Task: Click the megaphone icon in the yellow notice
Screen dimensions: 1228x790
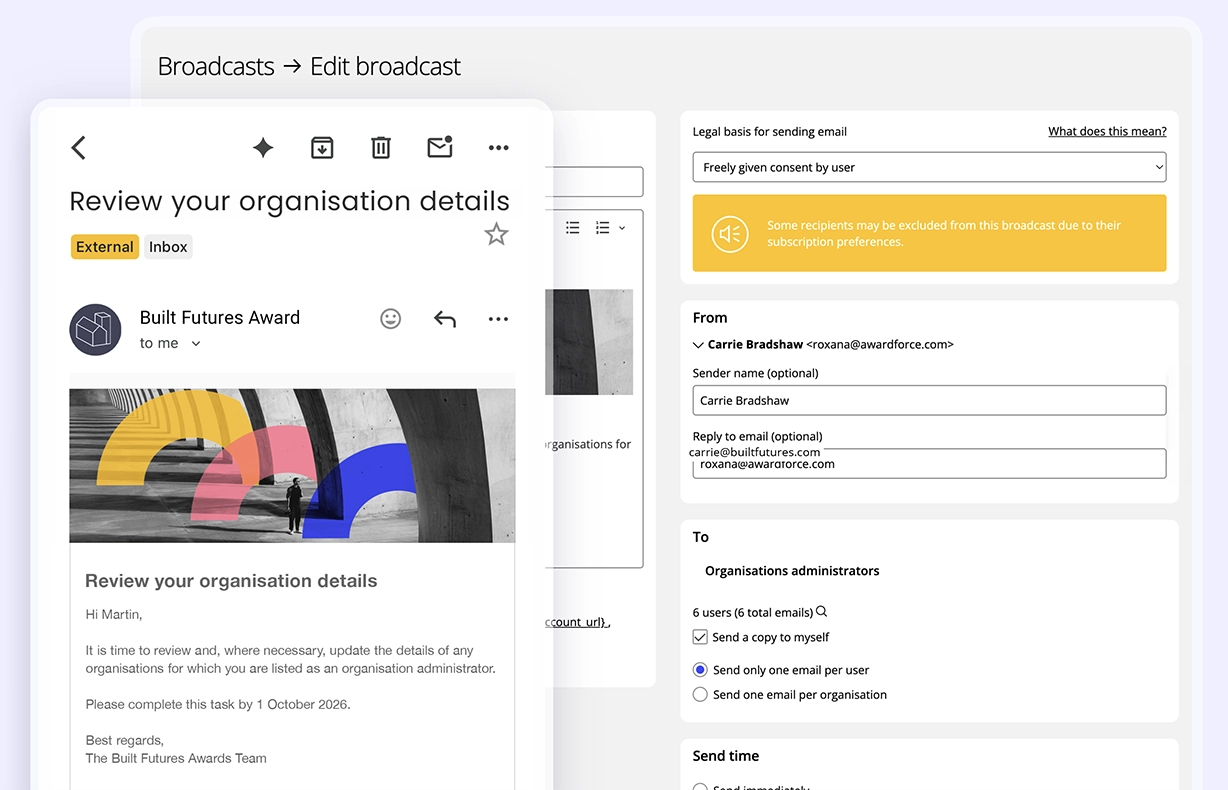Action: [730, 234]
